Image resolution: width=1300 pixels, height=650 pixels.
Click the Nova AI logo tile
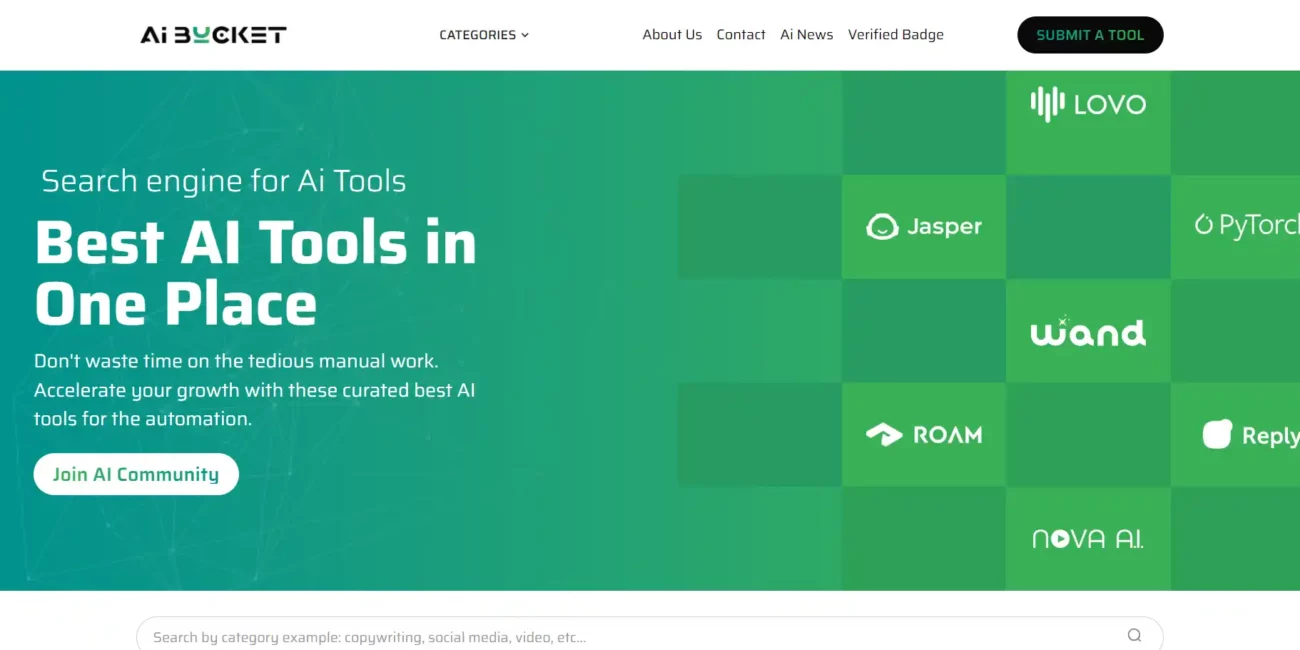pyautogui.click(x=1088, y=539)
